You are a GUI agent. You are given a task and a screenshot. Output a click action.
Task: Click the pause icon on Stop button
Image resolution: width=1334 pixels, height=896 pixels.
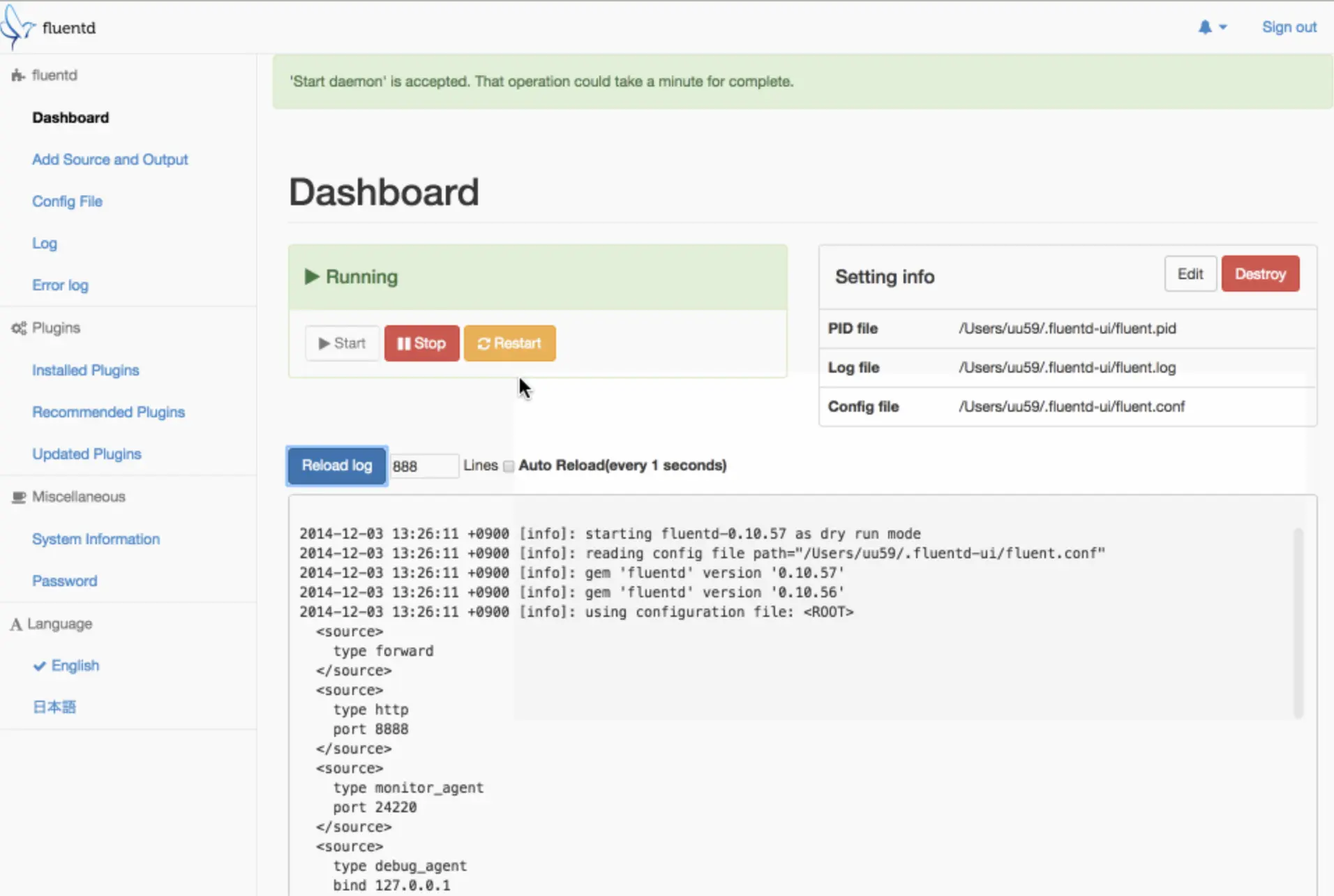pos(403,343)
